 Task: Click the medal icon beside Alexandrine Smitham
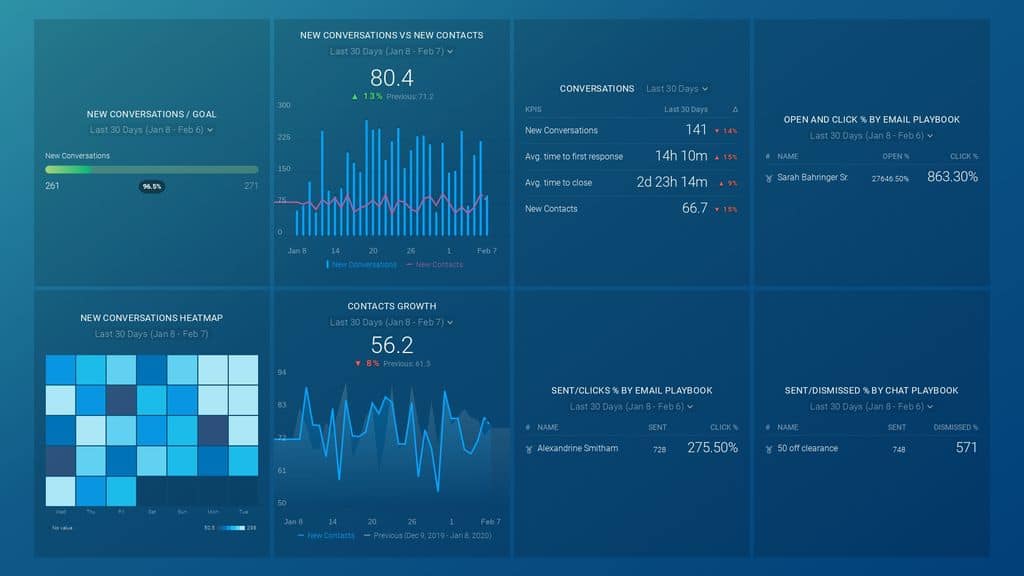[x=528, y=449]
